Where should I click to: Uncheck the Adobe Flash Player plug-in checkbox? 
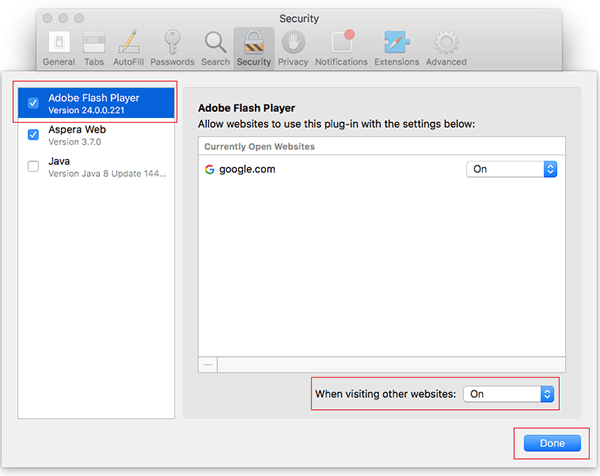tap(33, 103)
